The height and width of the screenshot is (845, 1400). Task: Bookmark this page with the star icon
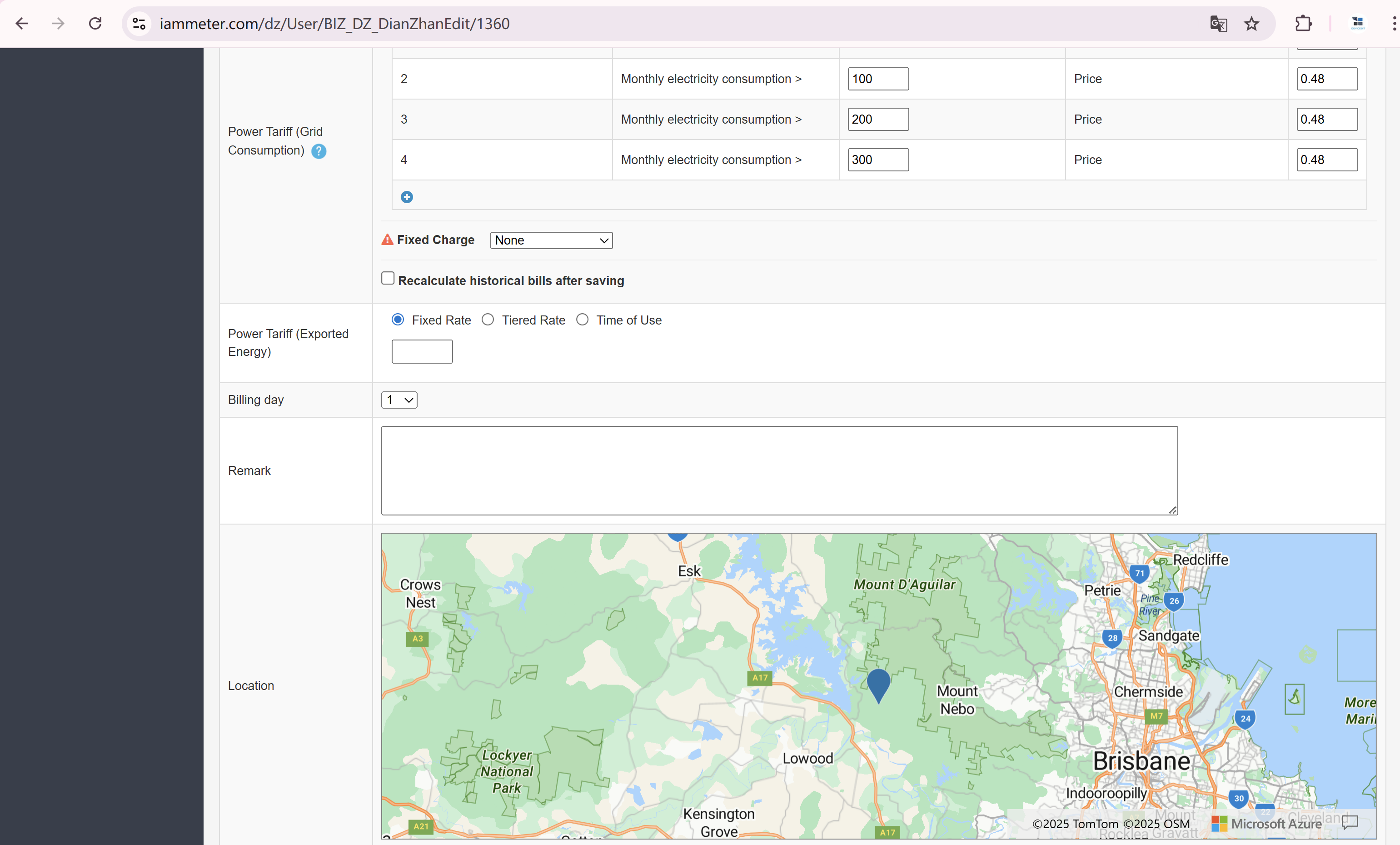(1252, 24)
